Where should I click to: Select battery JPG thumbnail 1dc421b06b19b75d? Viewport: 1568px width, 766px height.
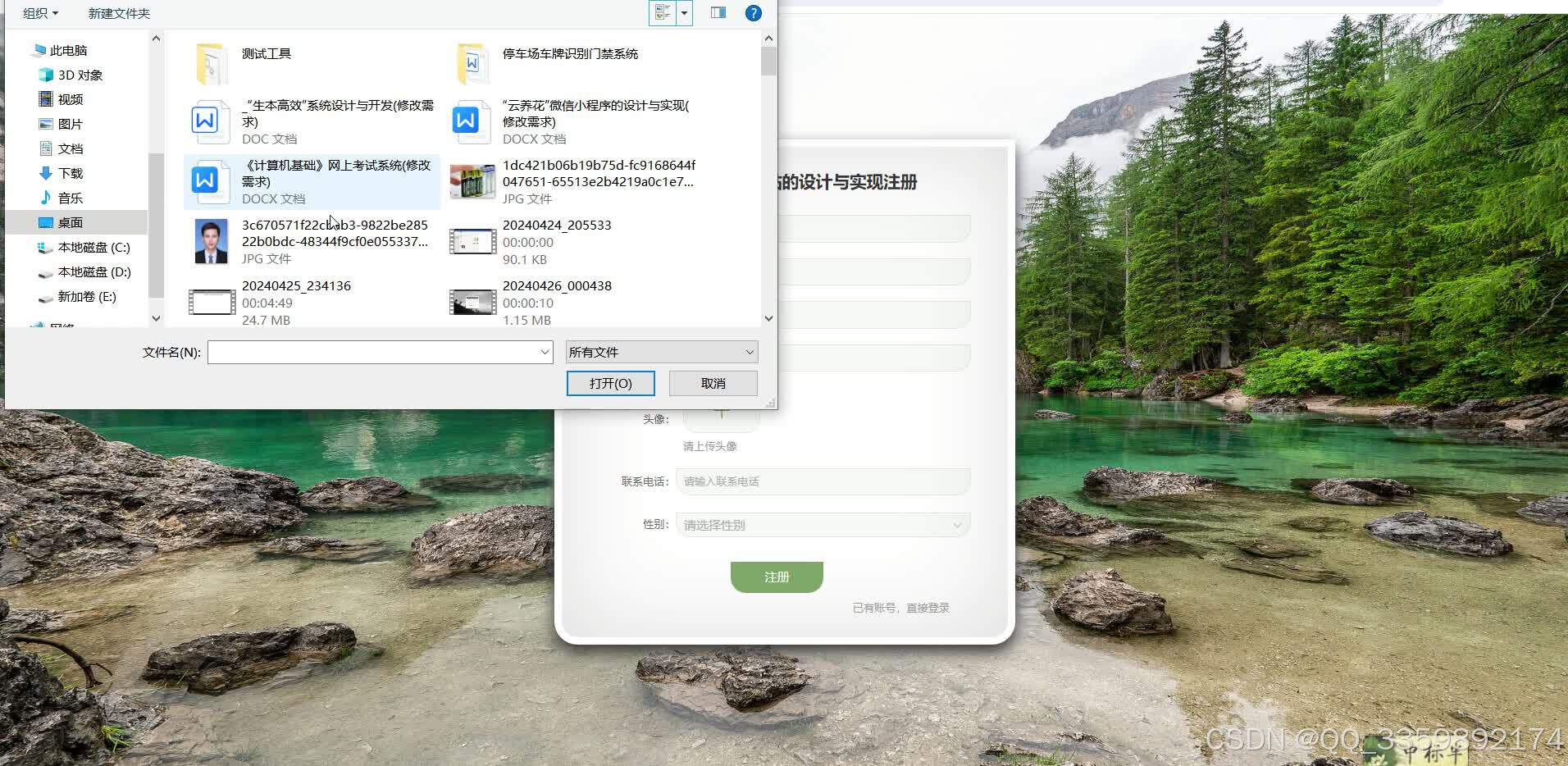coord(473,181)
